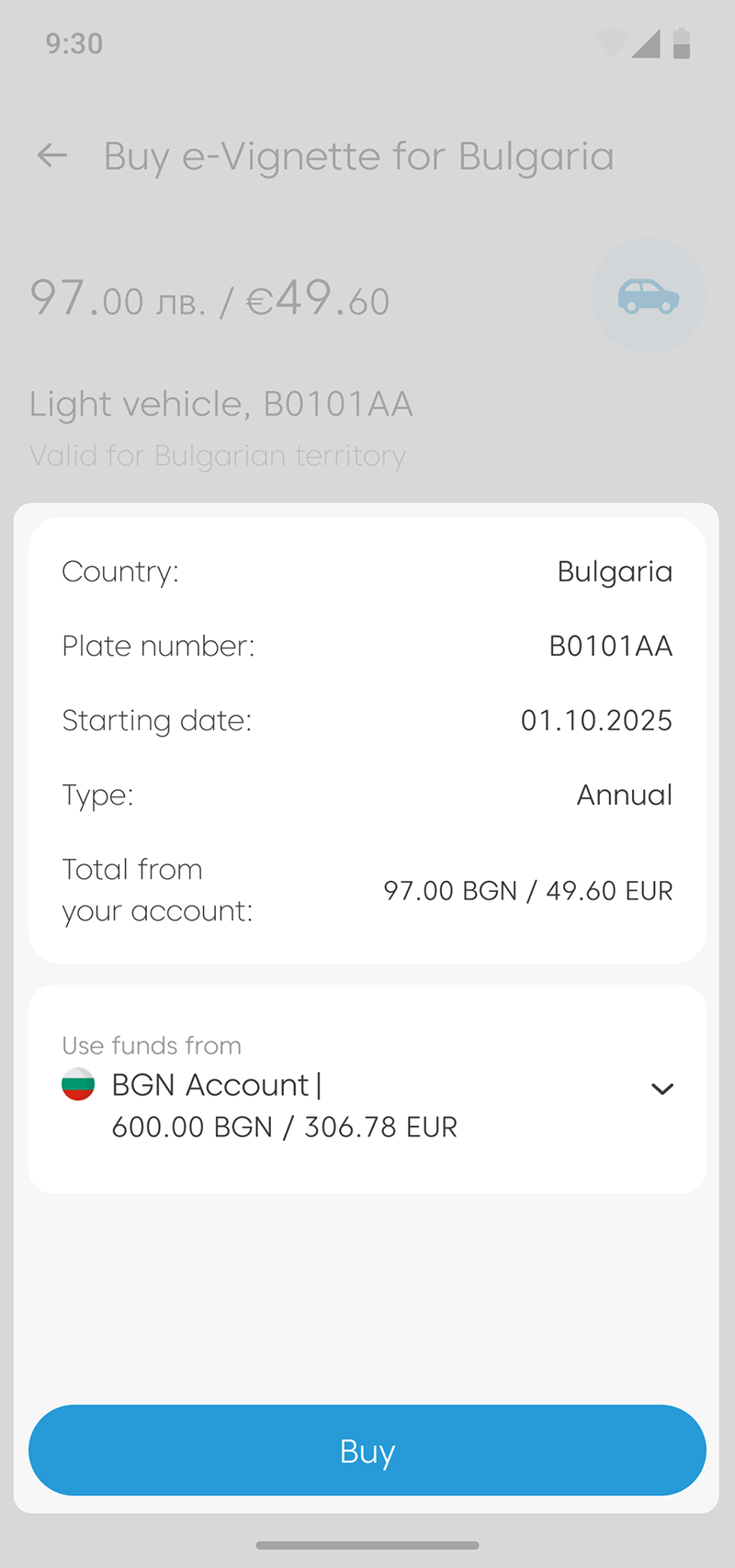This screenshot has width=735, height=1568.
Task: Tap the Plate number value B0101AA
Action: point(610,646)
